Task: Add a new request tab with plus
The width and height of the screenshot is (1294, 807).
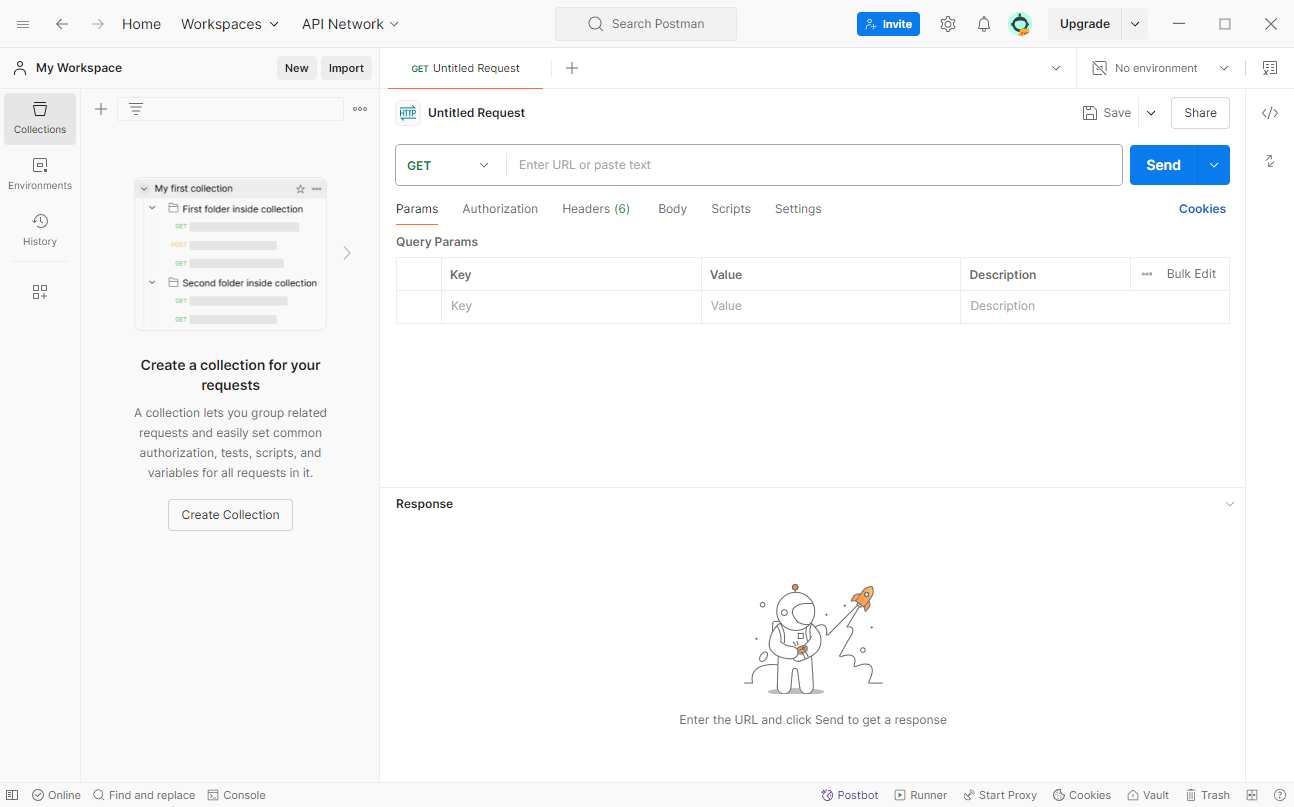Action: [572, 68]
